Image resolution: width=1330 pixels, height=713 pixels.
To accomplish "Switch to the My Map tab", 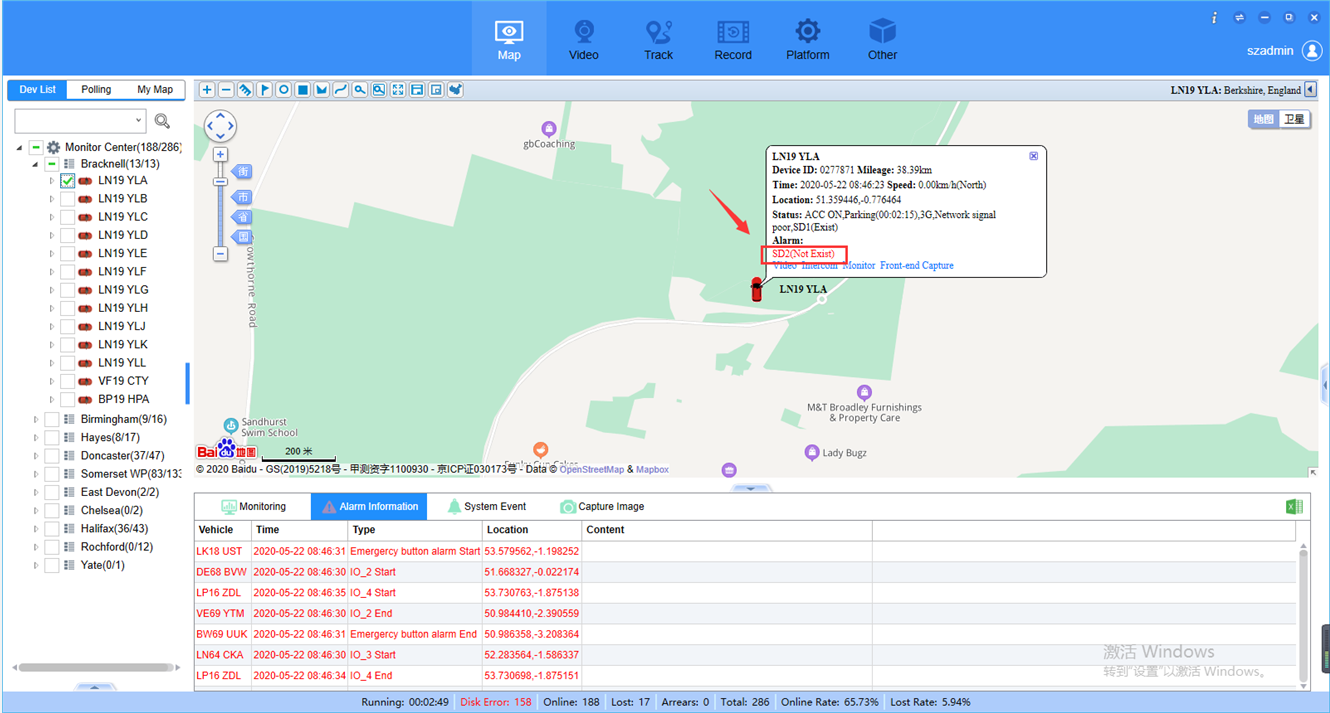I will coord(155,90).
